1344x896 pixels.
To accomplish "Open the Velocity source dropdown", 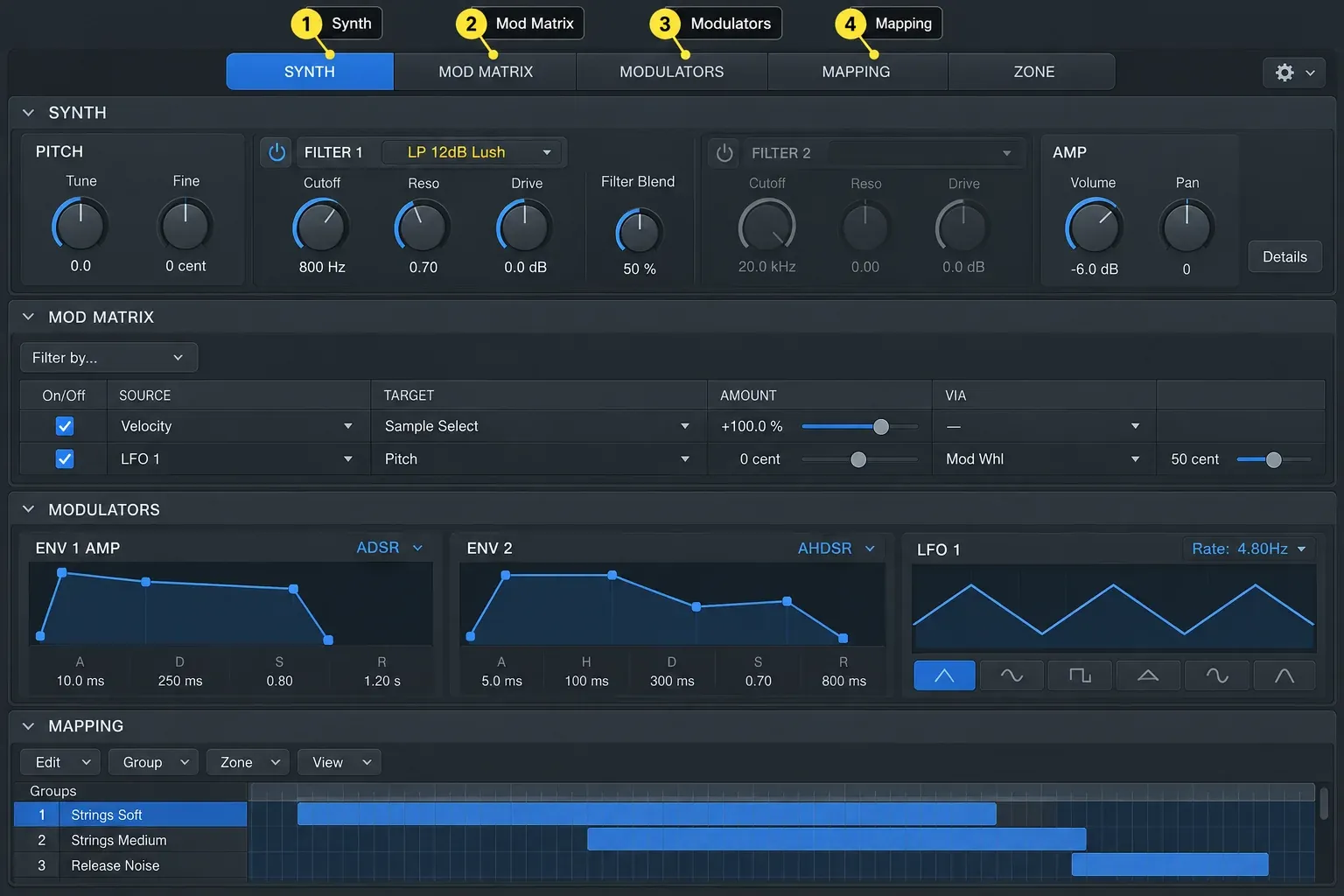I will pos(238,426).
